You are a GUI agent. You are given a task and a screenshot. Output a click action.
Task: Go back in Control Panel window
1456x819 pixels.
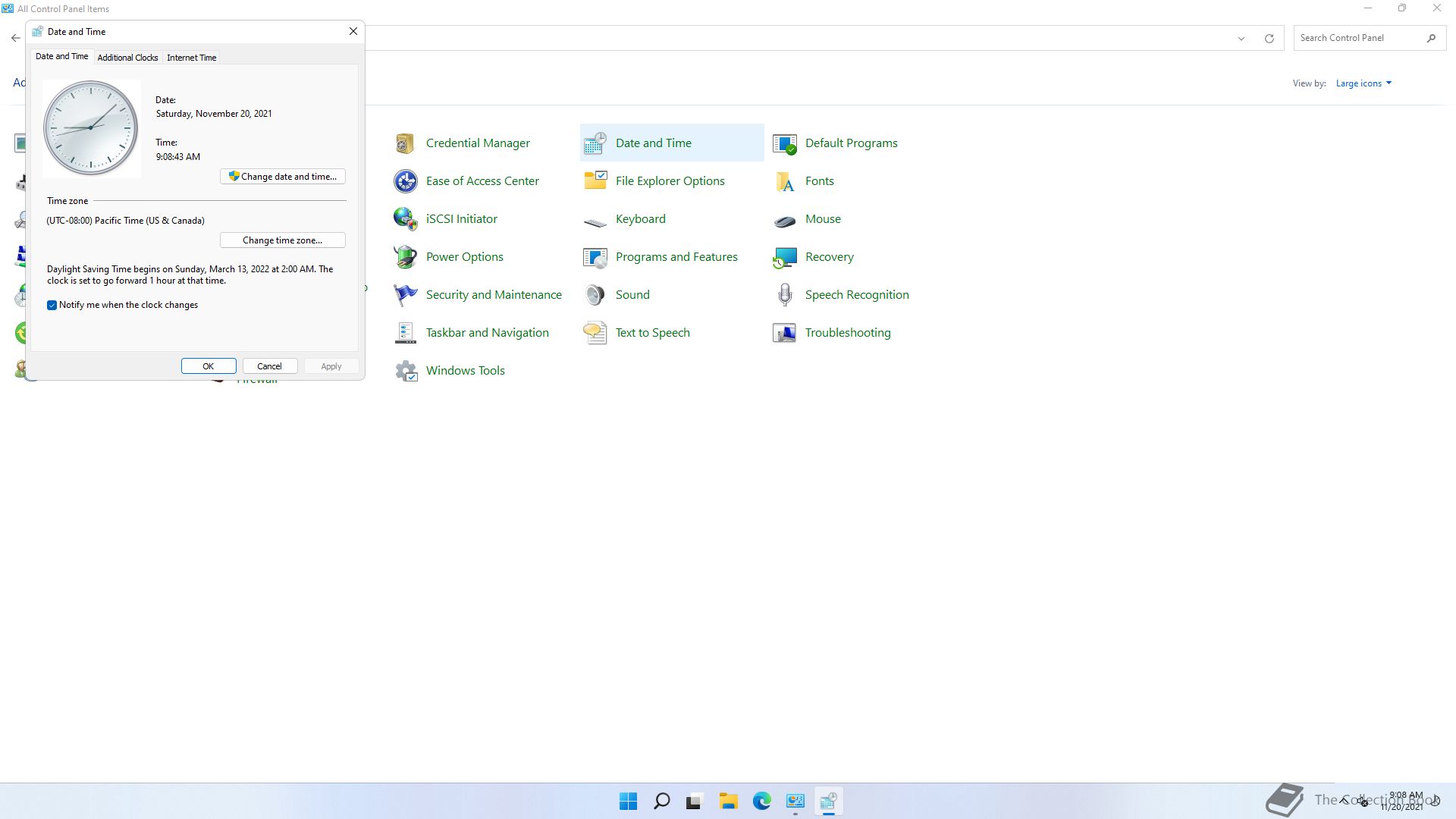[15, 38]
